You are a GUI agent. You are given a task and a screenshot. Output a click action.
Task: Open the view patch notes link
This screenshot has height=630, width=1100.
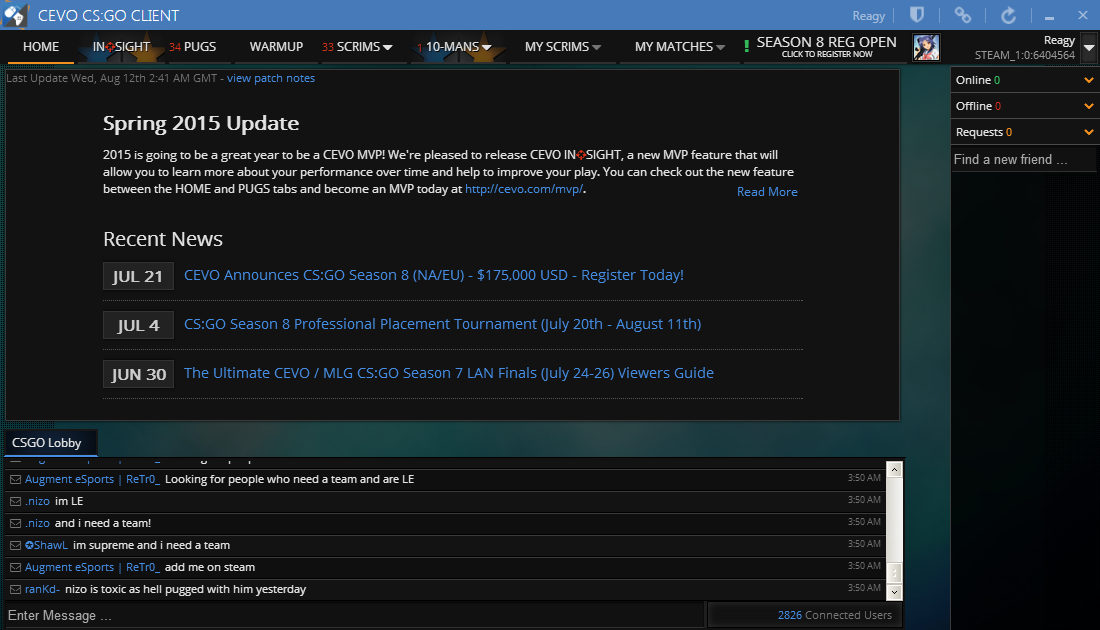(x=271, y=78)
